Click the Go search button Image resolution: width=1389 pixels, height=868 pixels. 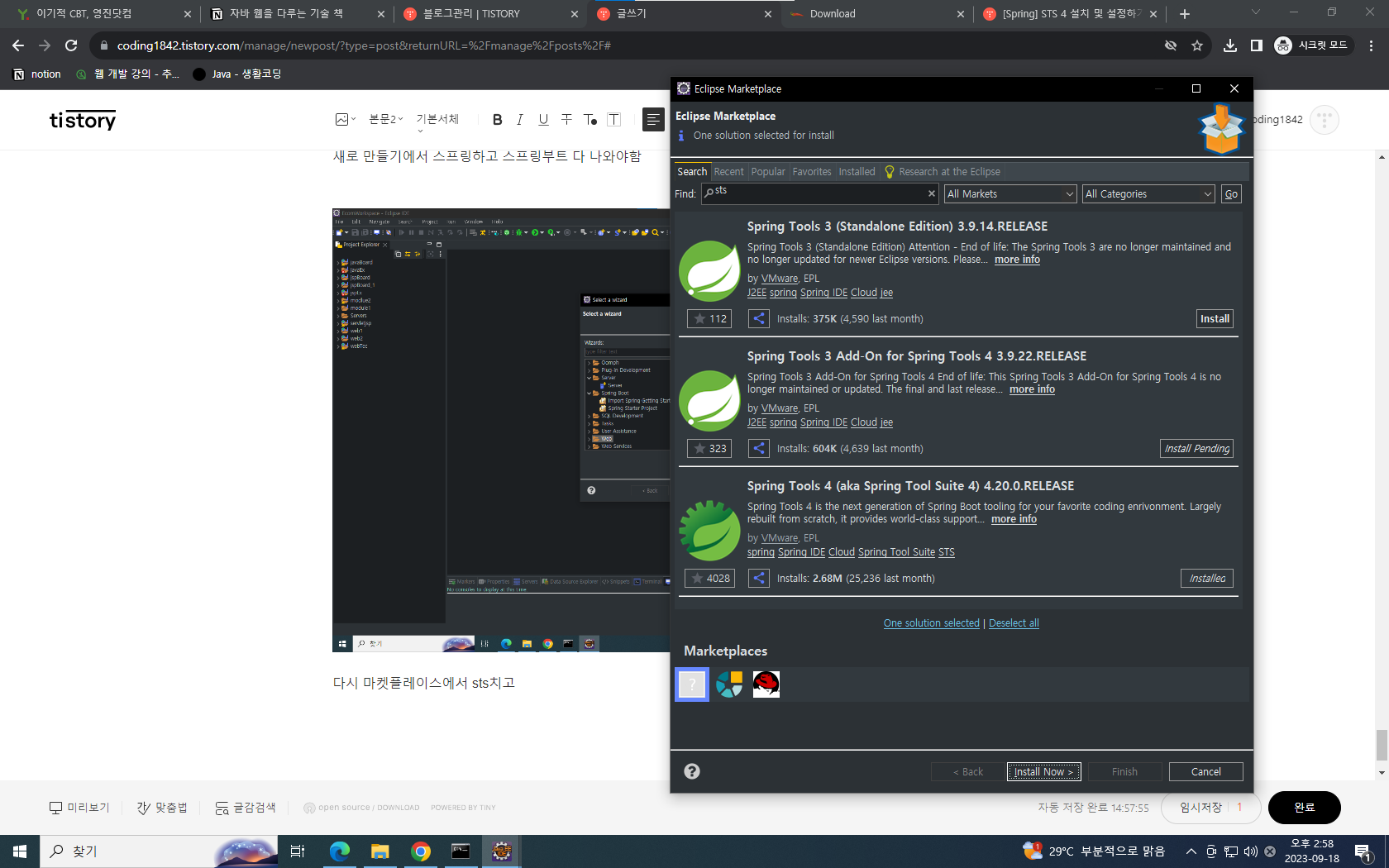click(x=1231, y=193)
